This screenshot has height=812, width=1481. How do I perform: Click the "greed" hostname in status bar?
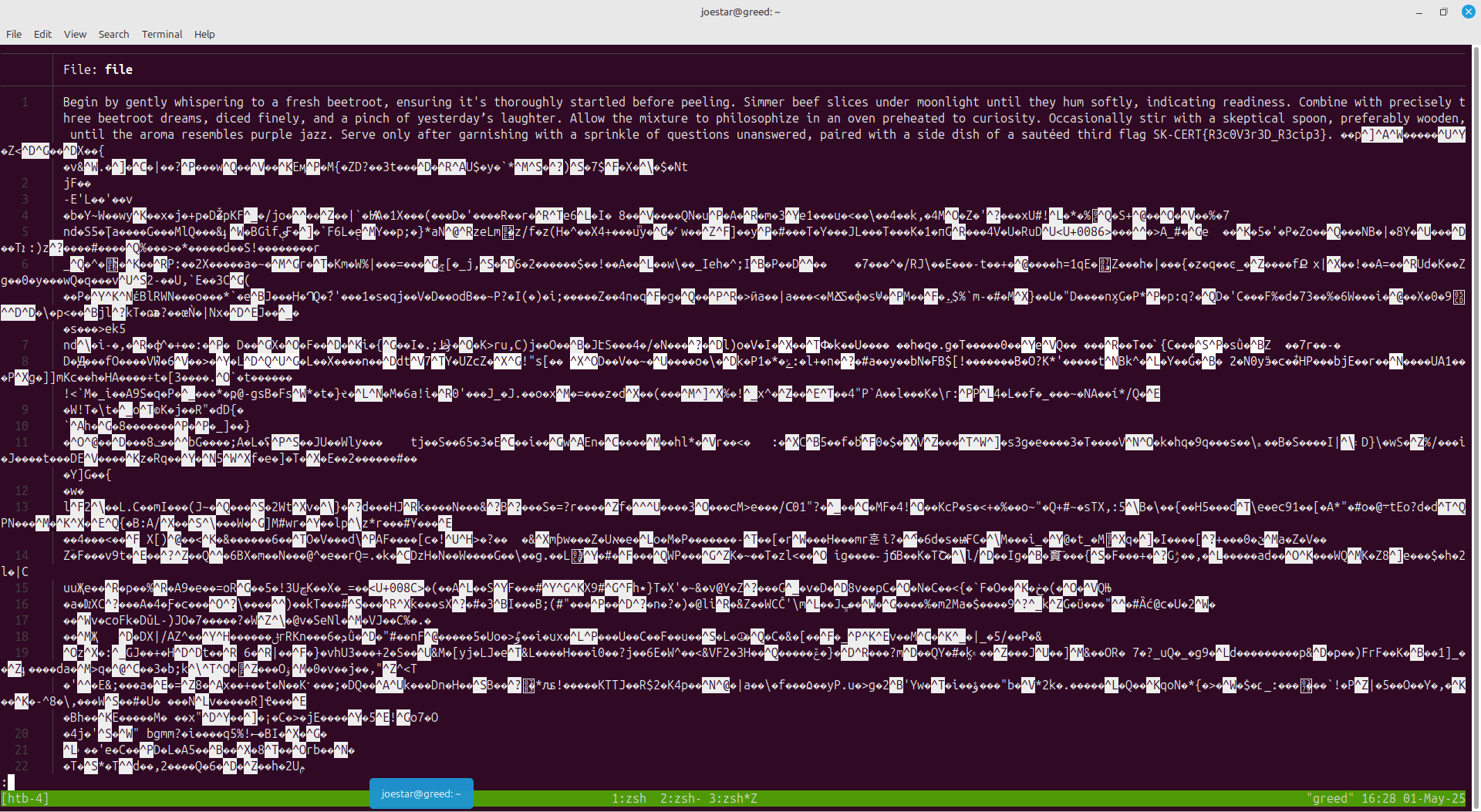coord(1330,799)
